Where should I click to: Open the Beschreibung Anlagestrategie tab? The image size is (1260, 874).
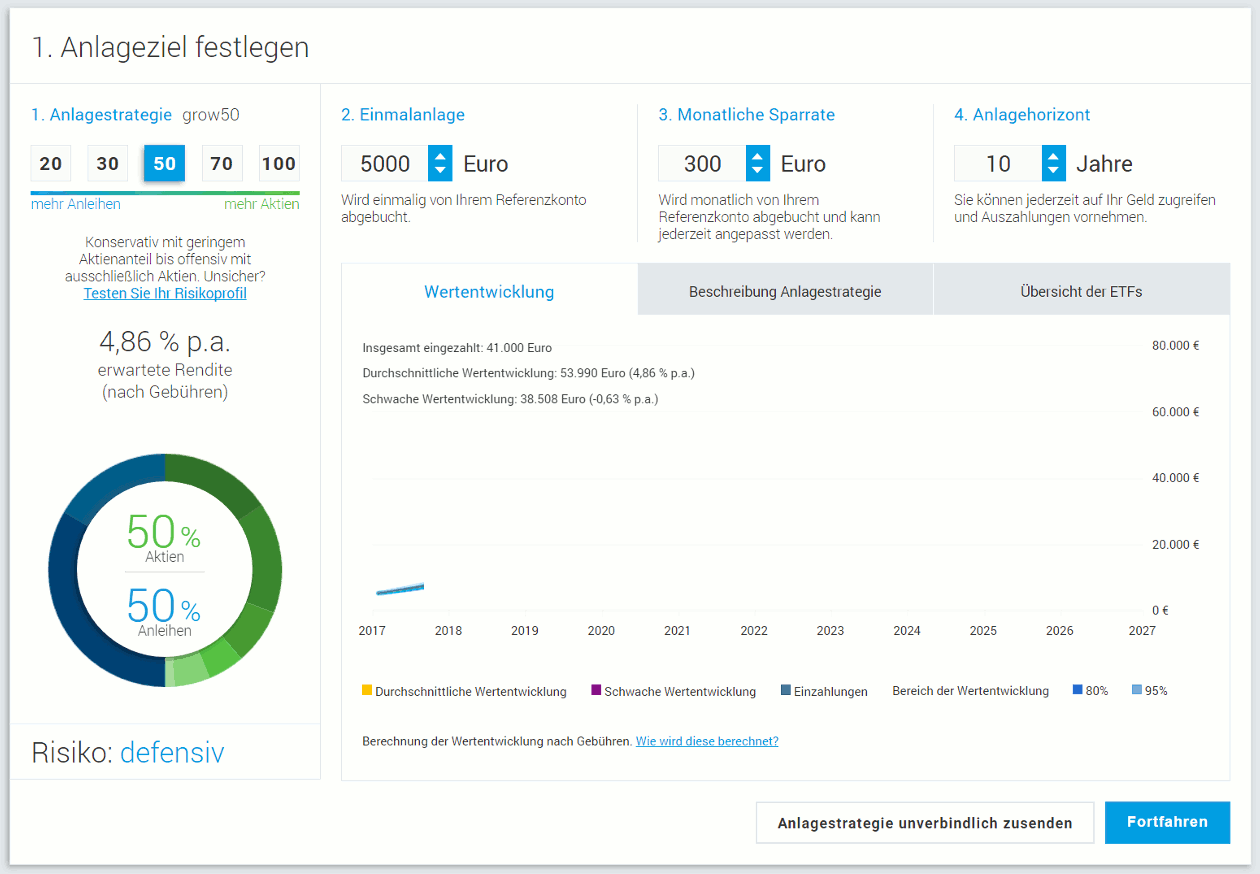(785, 292)
